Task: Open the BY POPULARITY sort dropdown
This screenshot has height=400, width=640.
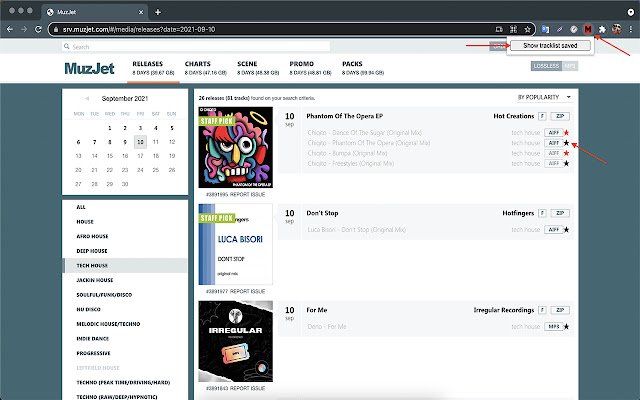Action: pyautogui.click(x=544, y=97)
